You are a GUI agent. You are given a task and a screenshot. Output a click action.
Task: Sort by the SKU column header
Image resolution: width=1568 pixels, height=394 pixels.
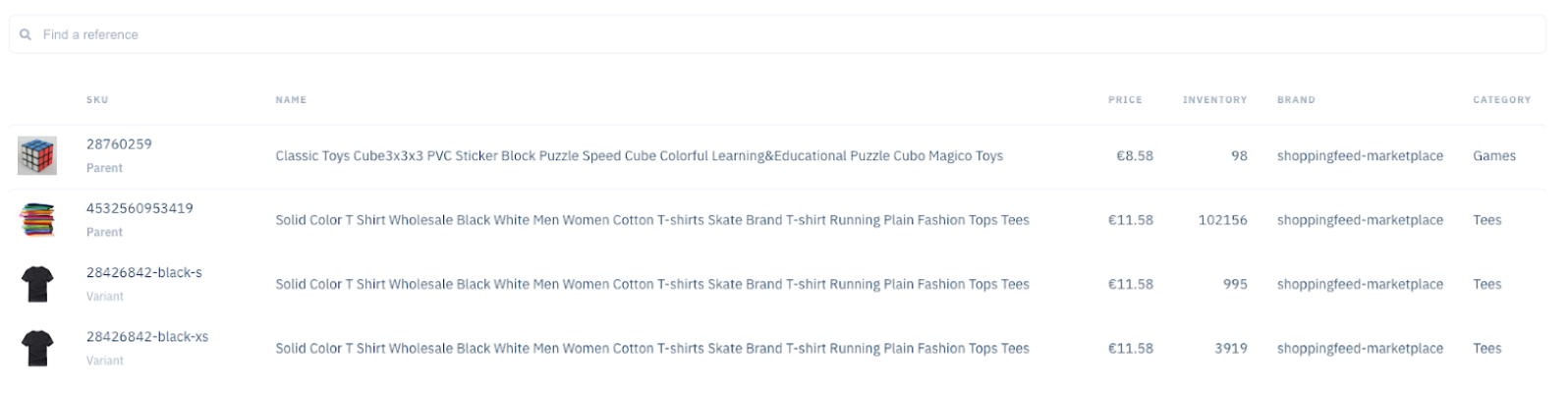pyautogui.click(x=97, y=99)
